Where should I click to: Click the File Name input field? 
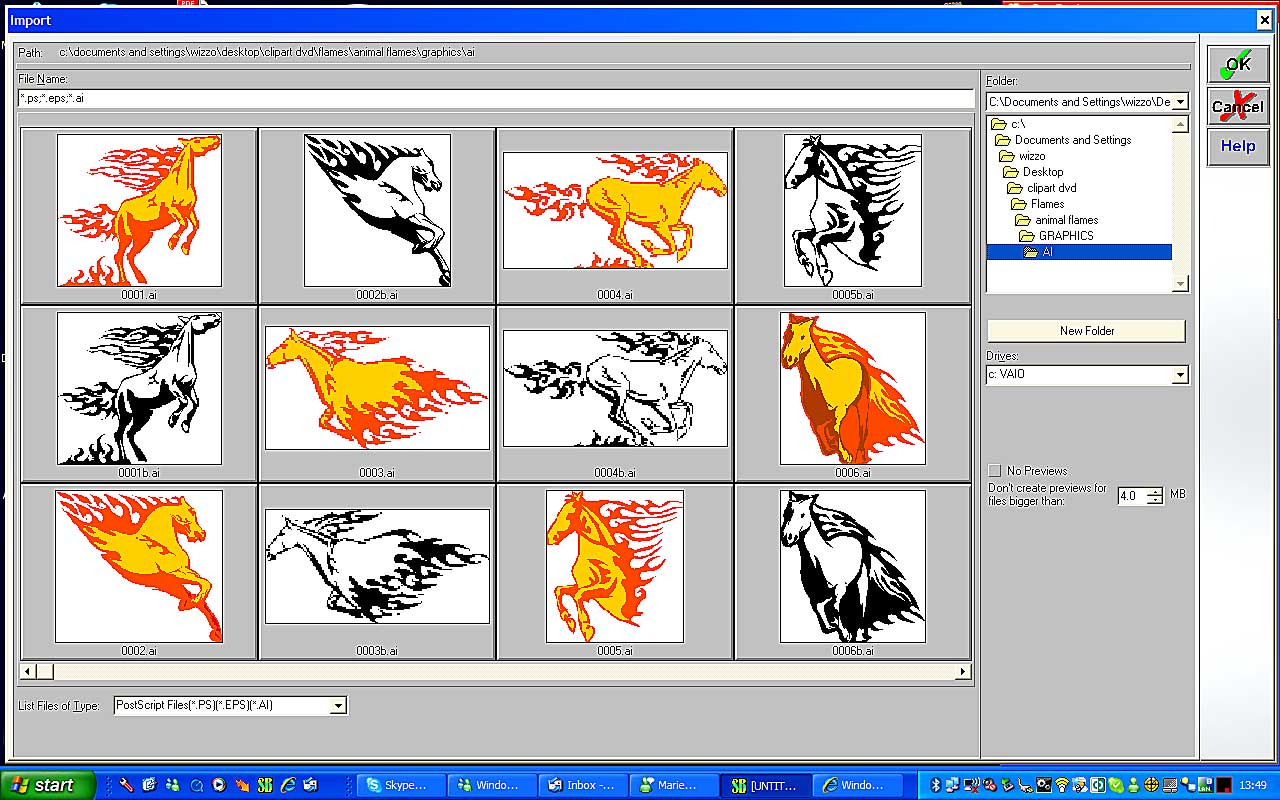tap(495, 98)
